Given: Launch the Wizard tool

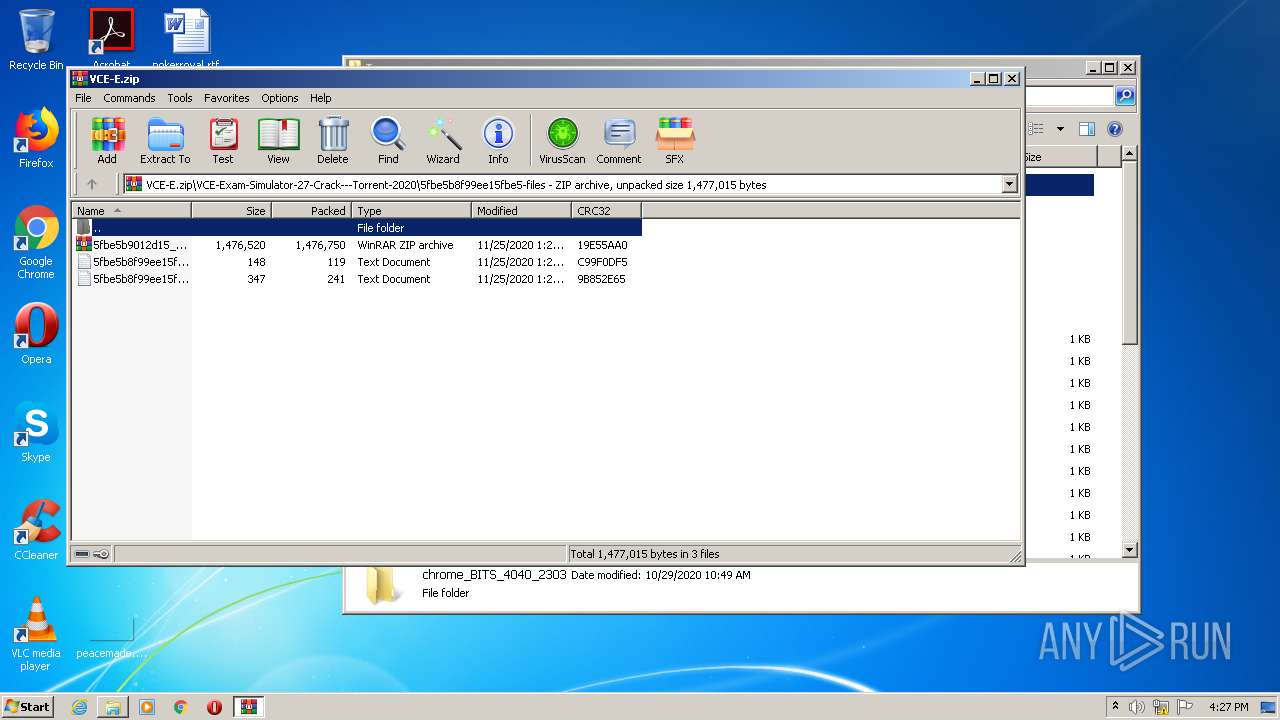Looking at the screenshot, I should [443, 140].
